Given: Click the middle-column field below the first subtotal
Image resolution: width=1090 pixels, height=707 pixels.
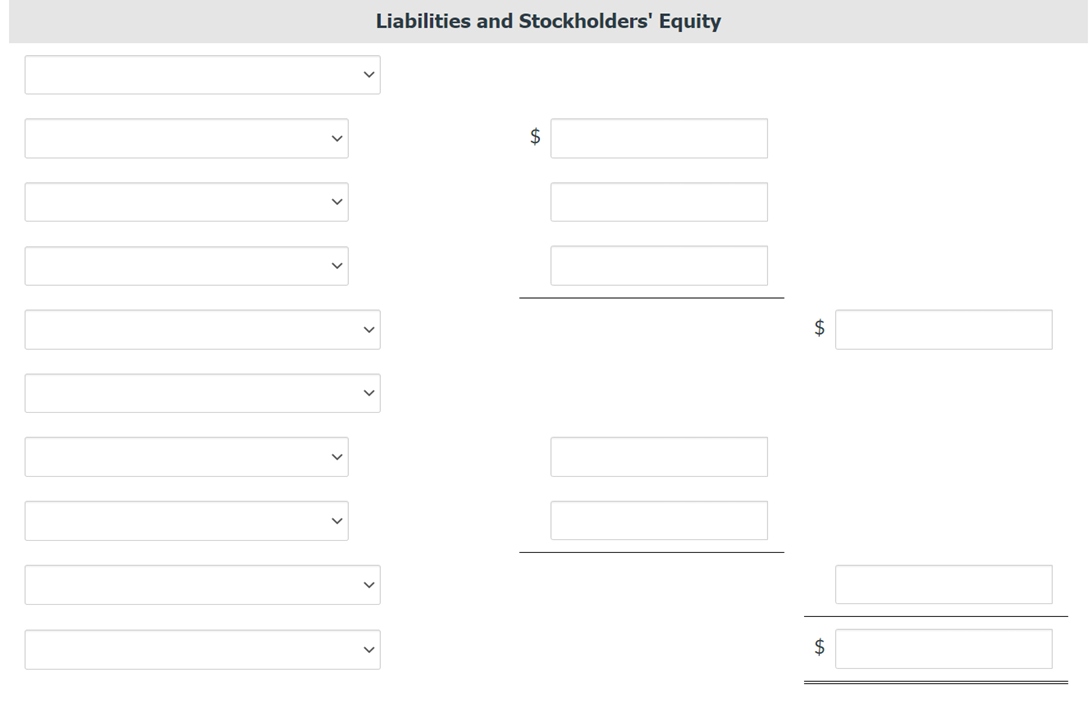Looking at the screenshot, I should 659,457.
